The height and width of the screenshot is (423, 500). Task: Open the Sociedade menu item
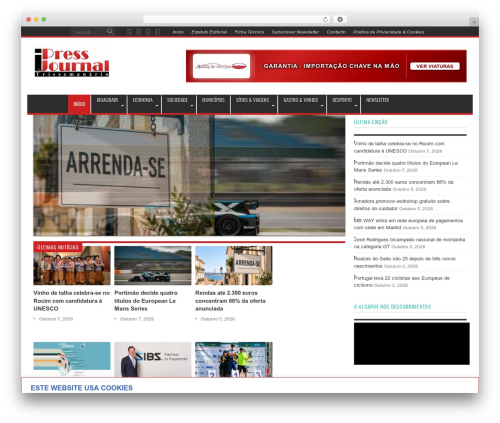[177, 100]
